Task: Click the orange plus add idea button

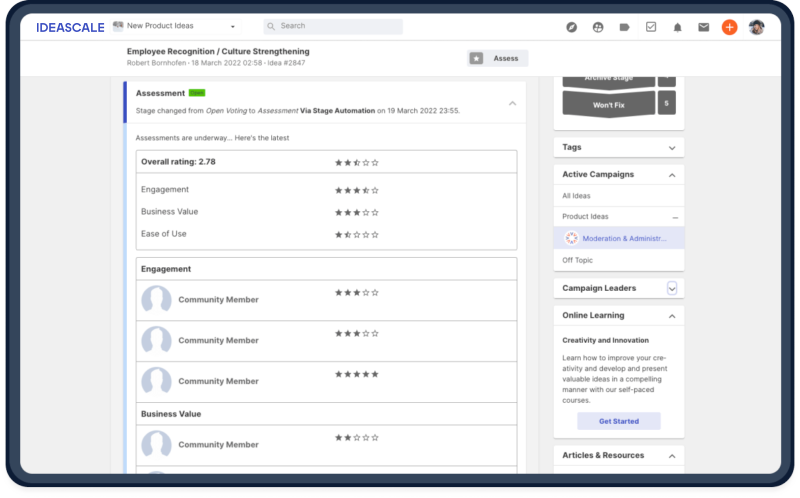Action: tap(730, 27)
